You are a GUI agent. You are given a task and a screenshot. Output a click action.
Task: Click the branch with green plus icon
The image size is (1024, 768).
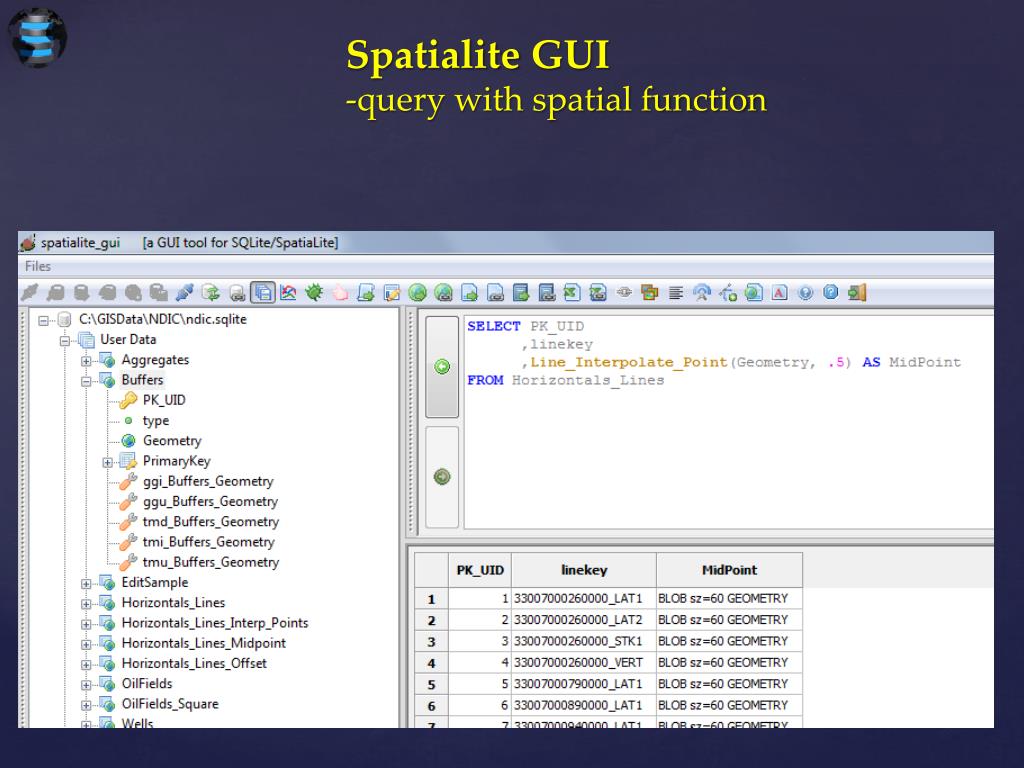tap(728, 293)
